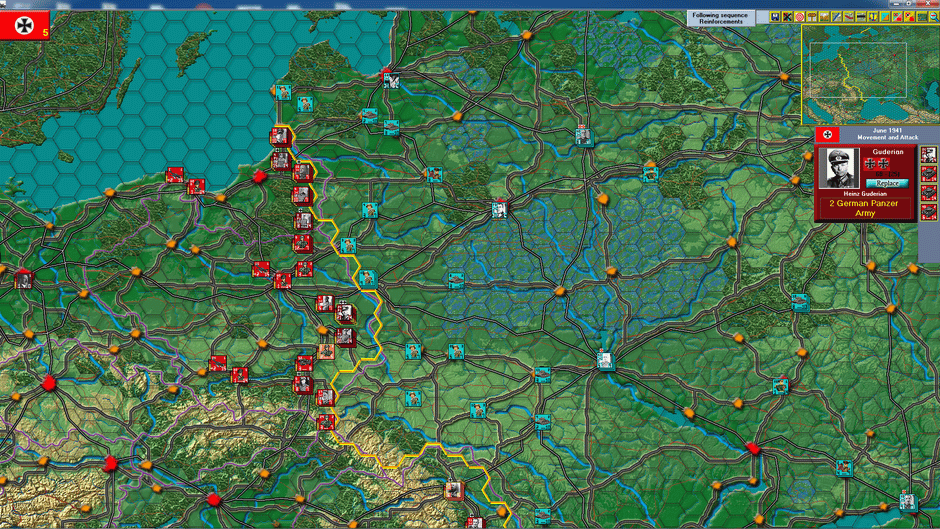Select the commander portrait counter in side strip
940x529 pixels.
click(x=929, y=155)
